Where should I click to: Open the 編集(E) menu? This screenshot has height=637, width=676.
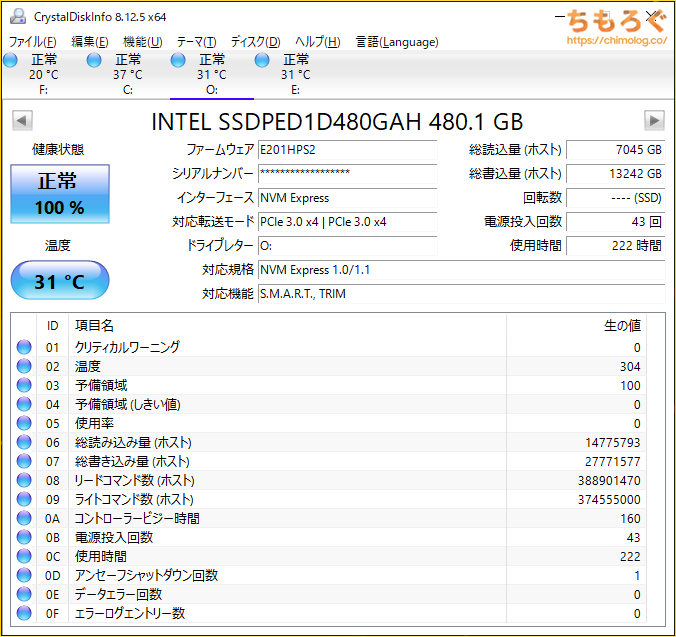(90, 42)
